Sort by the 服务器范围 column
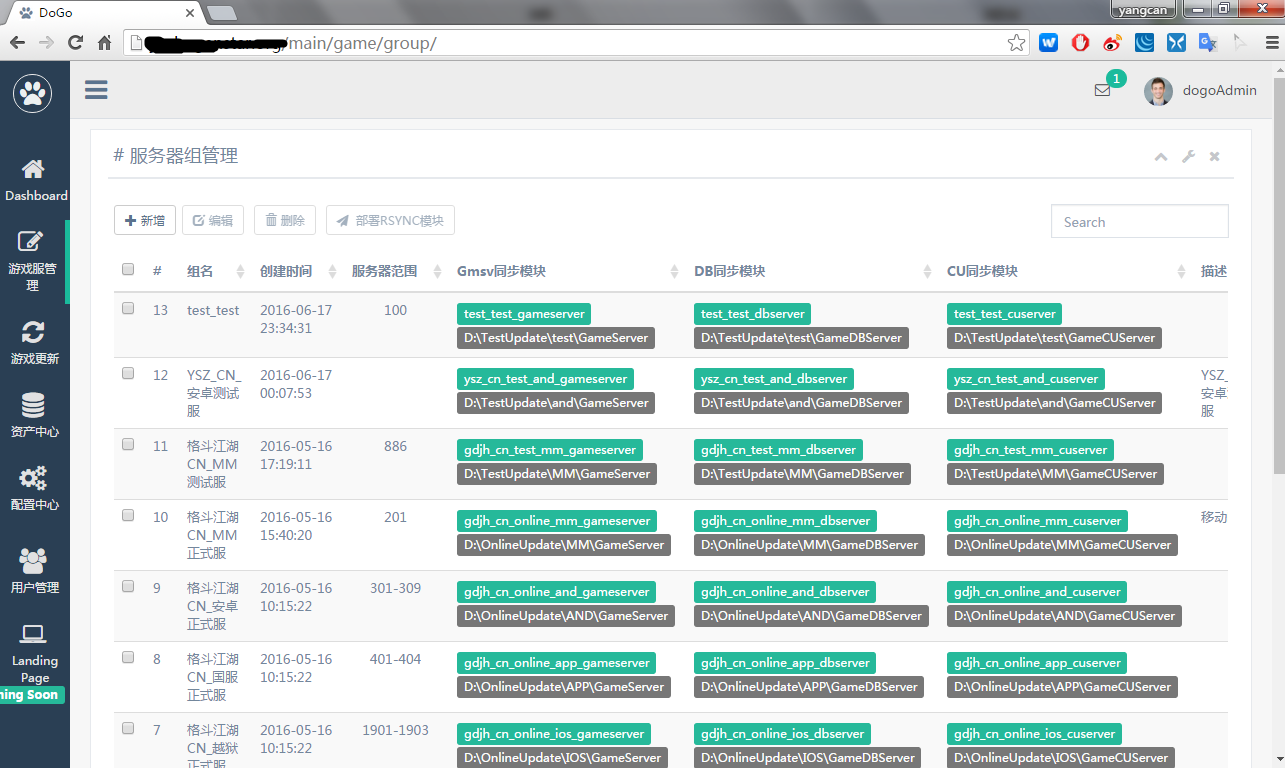Image resolution: width=1285 pixels, height=768 pixels. [x=396, y=272]
